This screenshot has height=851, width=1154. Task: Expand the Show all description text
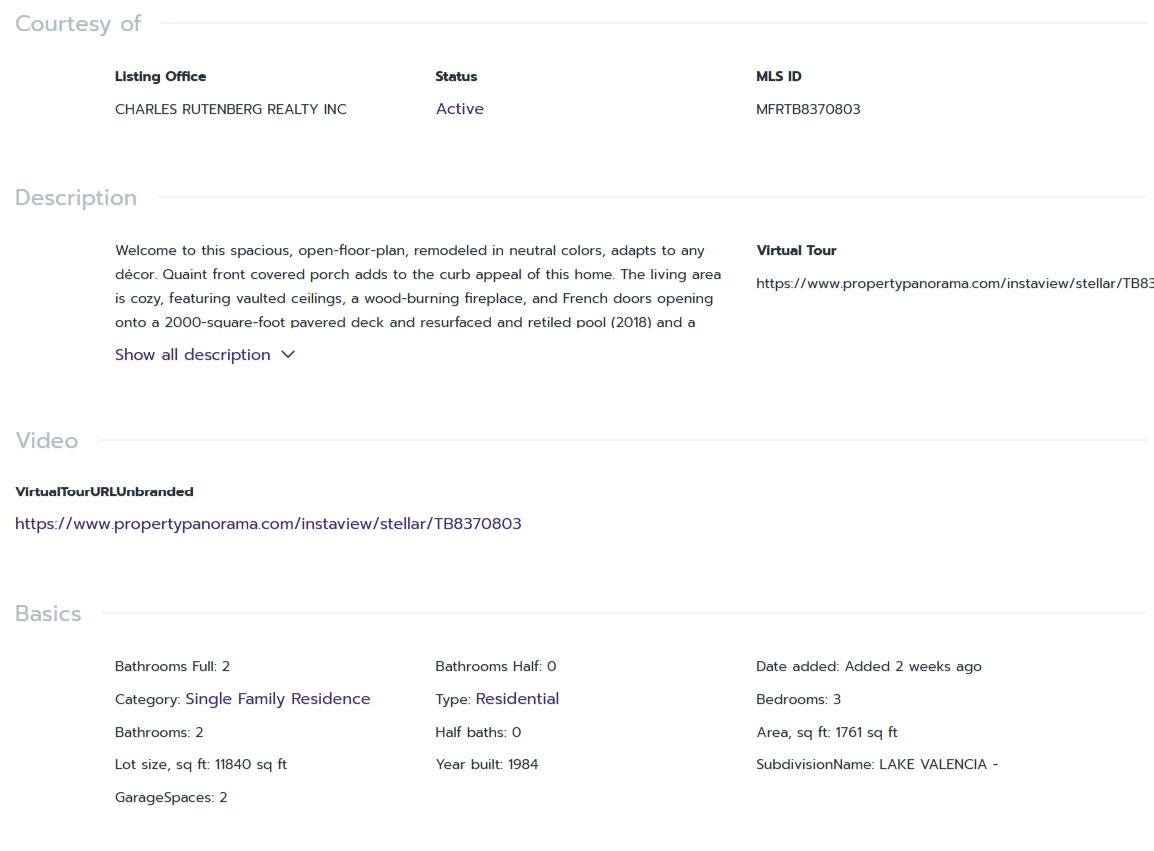click(x=193, y=355)
